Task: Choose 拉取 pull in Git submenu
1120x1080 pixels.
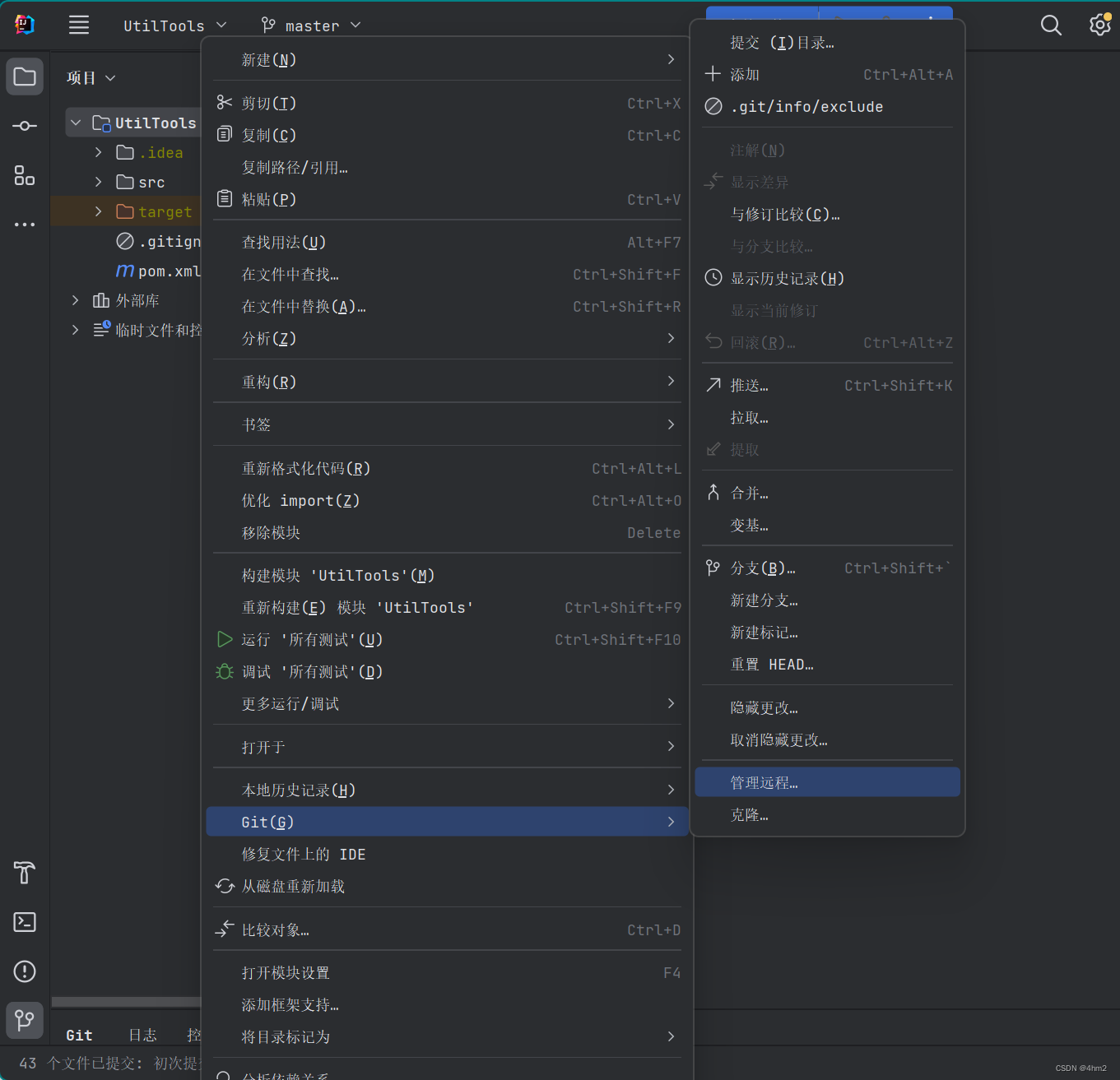Action: (x=827, y=417)
